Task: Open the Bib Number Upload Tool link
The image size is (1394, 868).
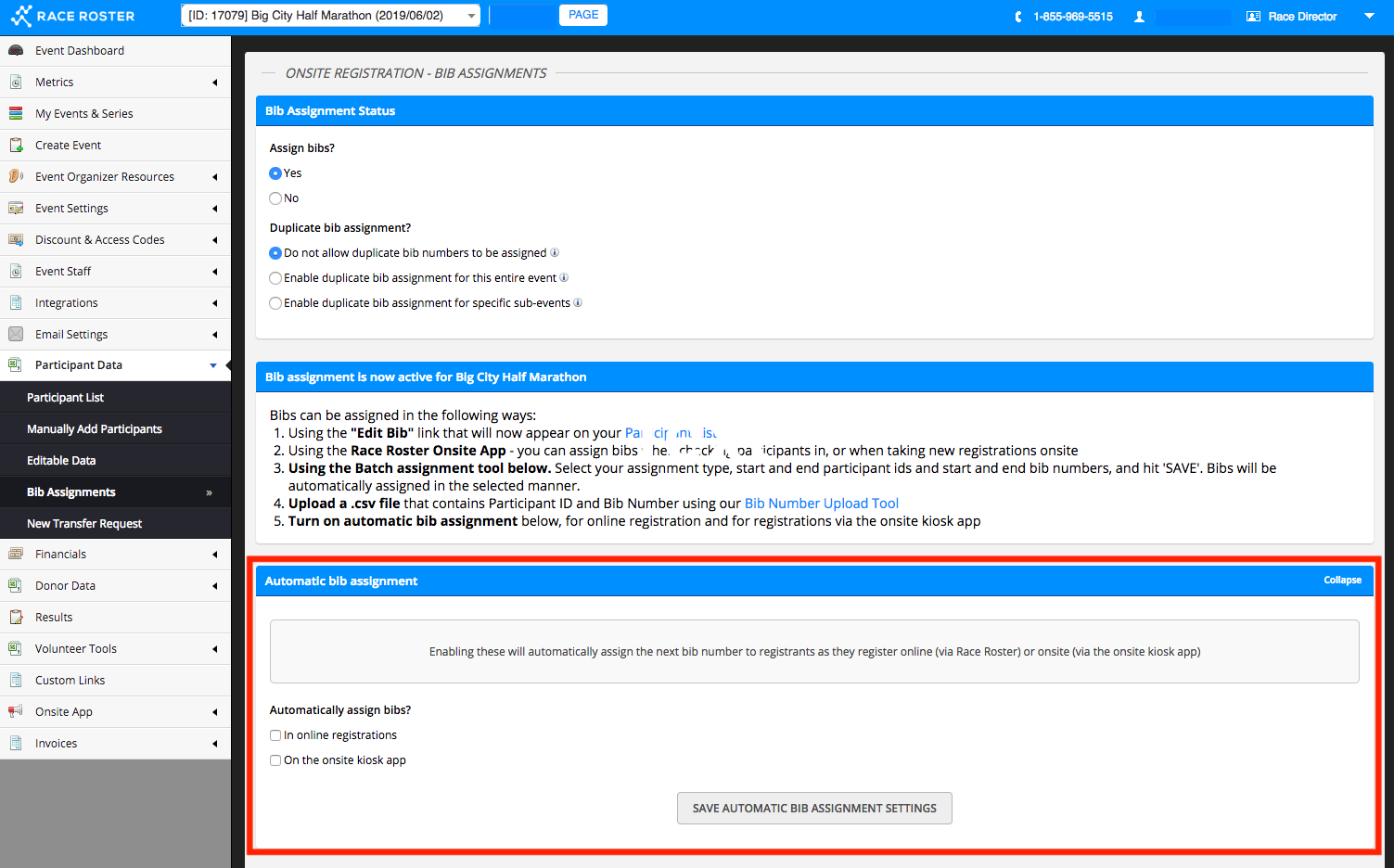Action: [822, 504]
